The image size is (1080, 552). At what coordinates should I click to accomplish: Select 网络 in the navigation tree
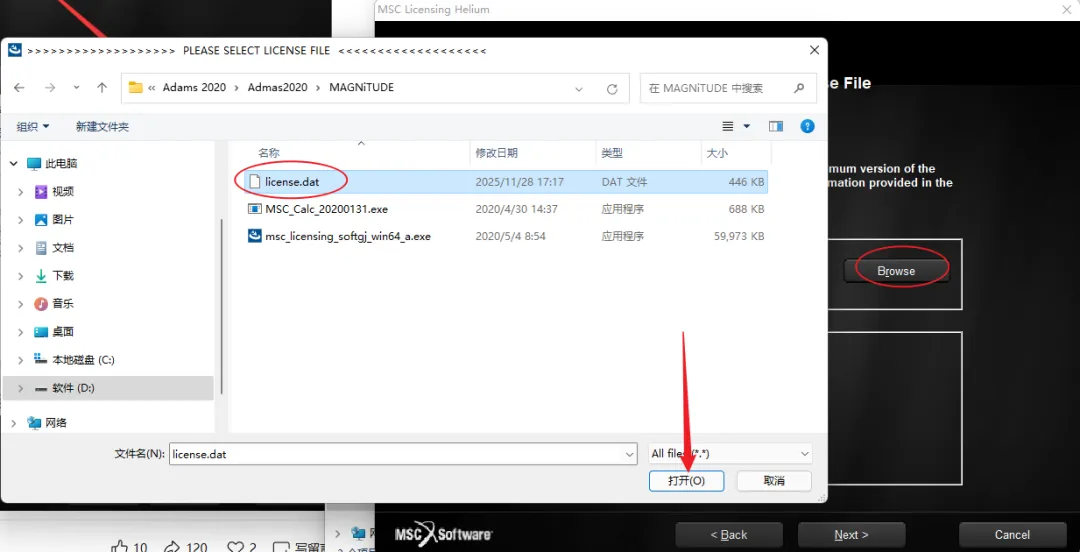[56, 422]
